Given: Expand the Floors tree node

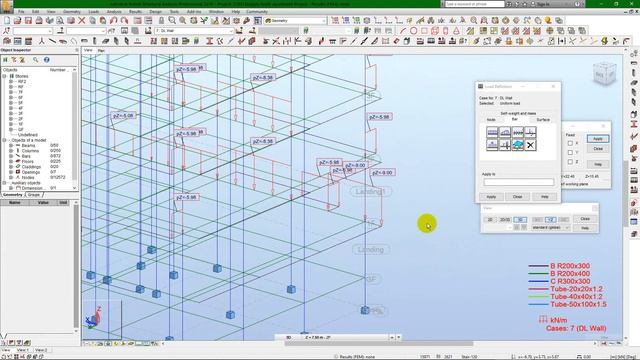Looking at the screenshot, I should pos(11,161).
